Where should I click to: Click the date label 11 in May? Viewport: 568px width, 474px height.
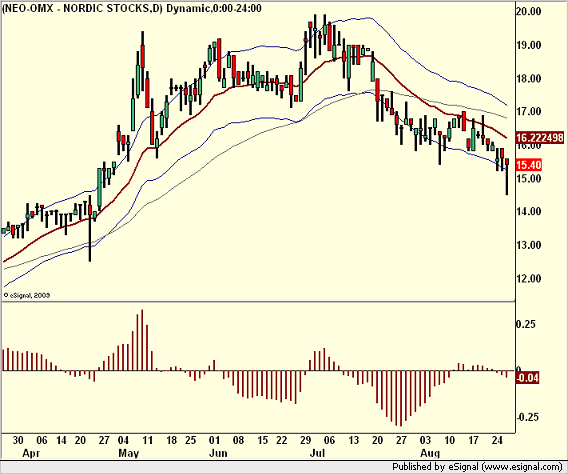[x=147, y=440]
